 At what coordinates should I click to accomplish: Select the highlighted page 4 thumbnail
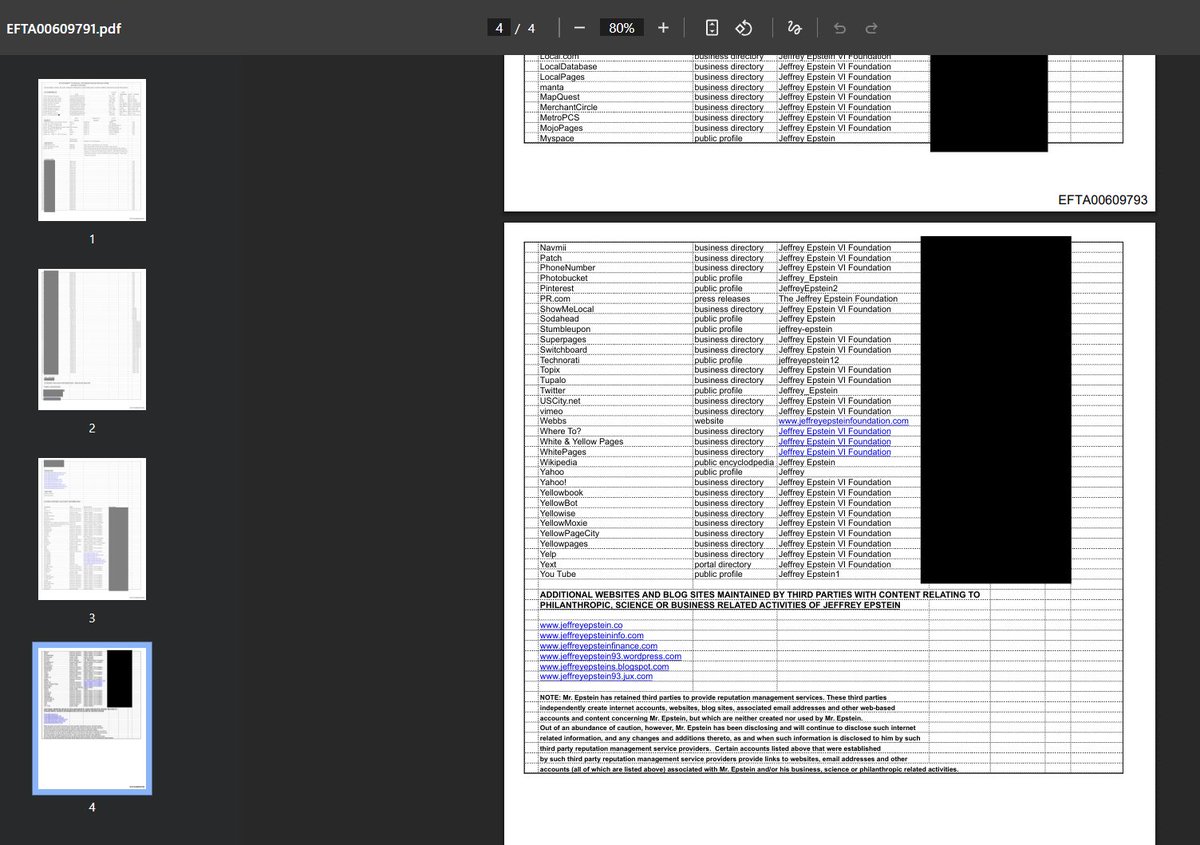tap(92, 719)
